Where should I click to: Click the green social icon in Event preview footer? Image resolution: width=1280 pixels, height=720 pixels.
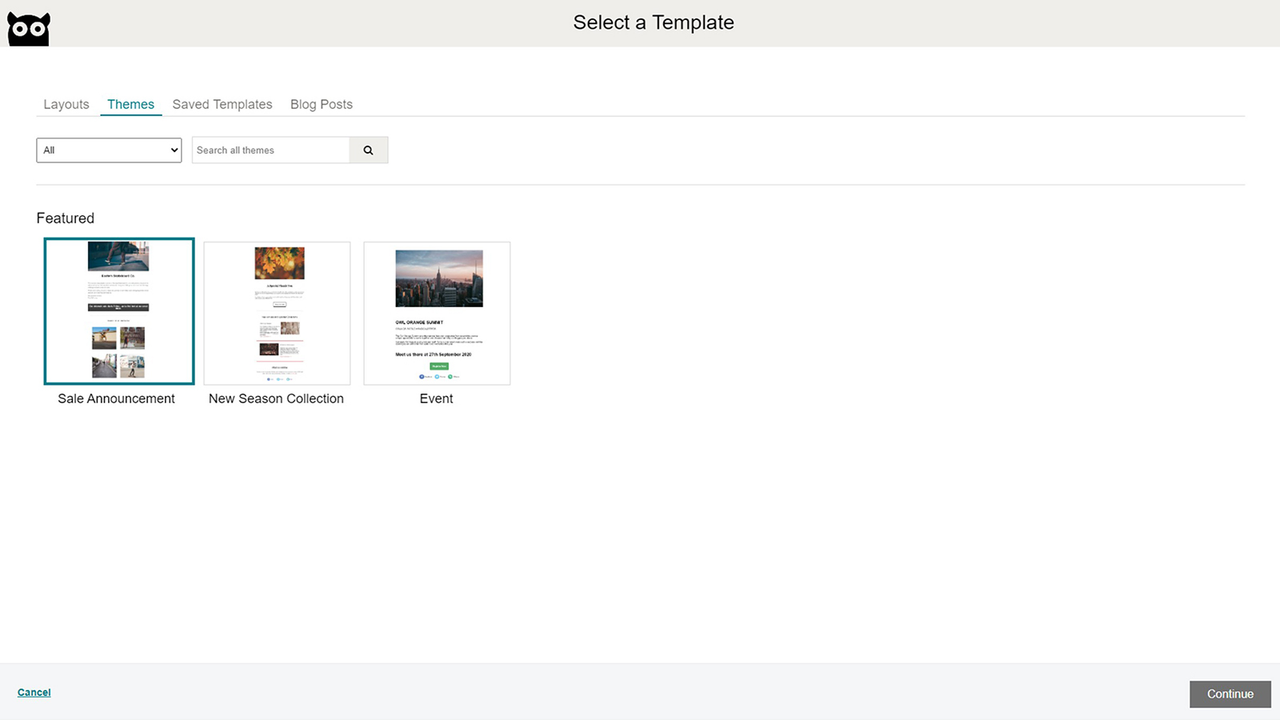[450, 377]
